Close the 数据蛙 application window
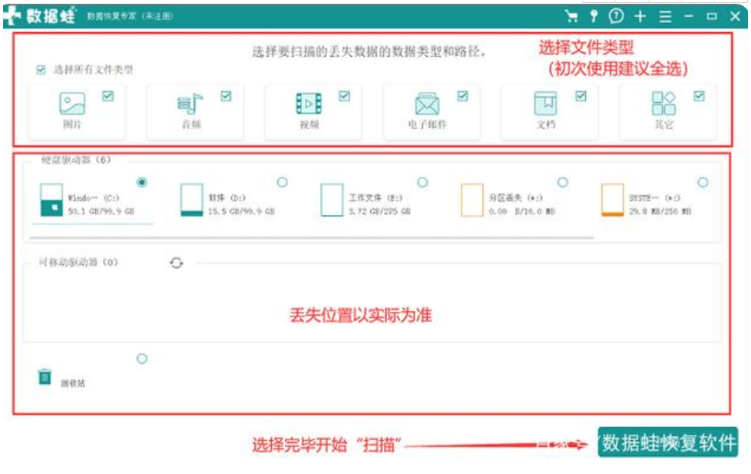The width and height of the screenshot is (751, 474). pyautogui.click(x=735, y=16)
